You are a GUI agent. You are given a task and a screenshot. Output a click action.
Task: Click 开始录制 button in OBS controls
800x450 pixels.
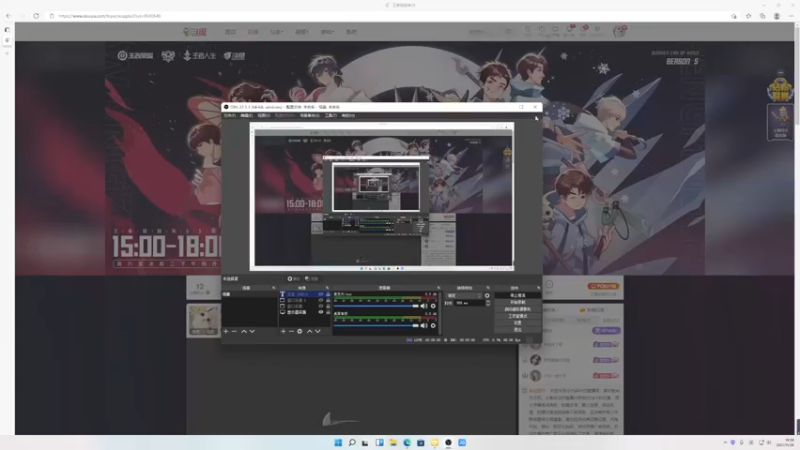(x=517, y=302)
